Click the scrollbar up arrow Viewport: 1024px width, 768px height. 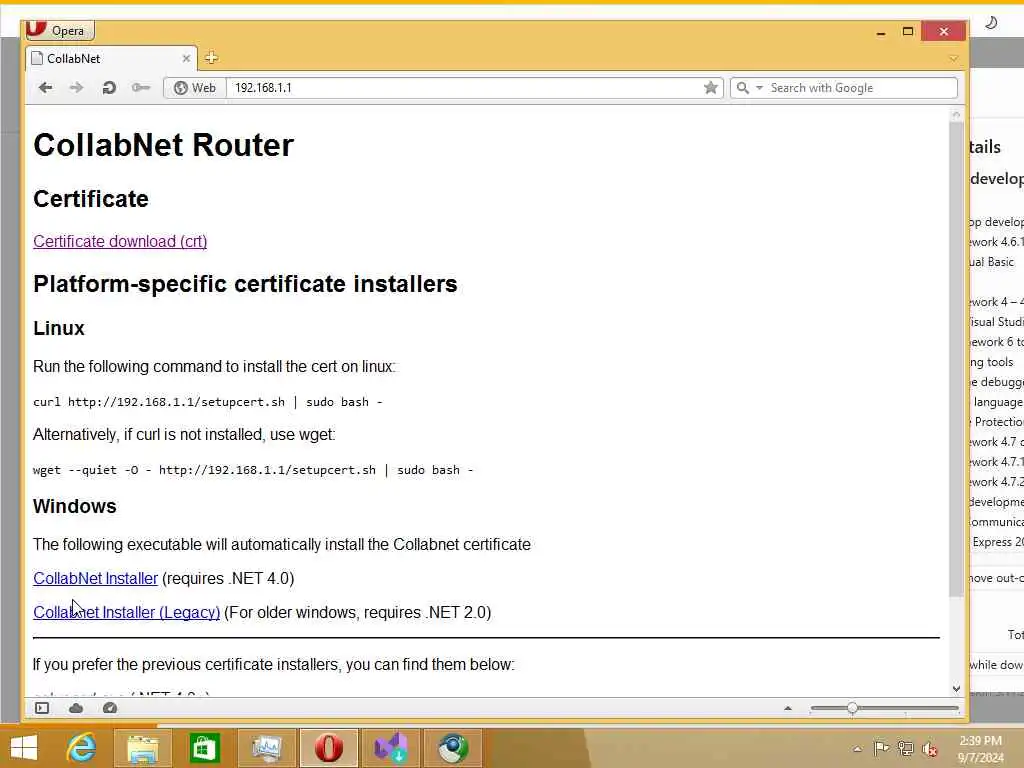(956, 115)
